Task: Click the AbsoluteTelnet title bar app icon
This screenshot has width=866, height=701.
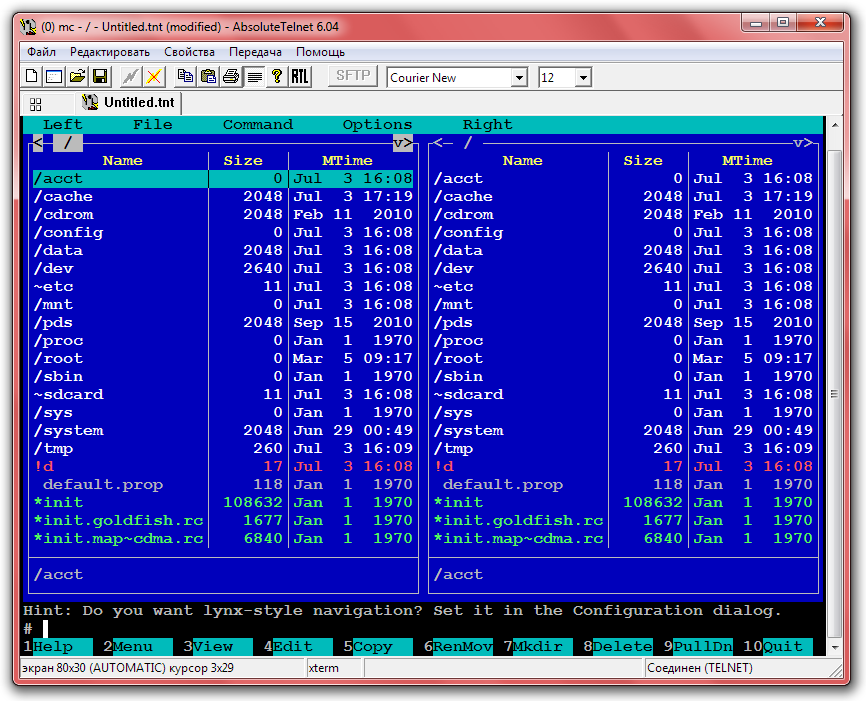Action: [x=28, y=26]
